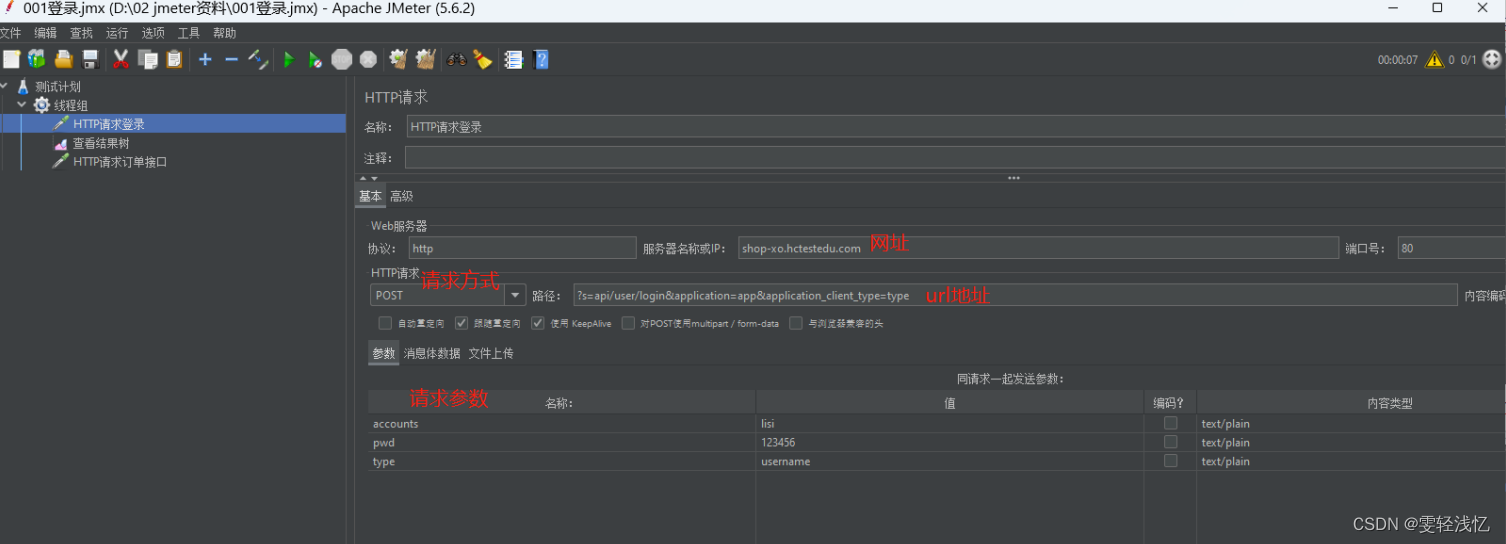
Task: Cut selected element with scissors icon
Action: pos(121,59)
